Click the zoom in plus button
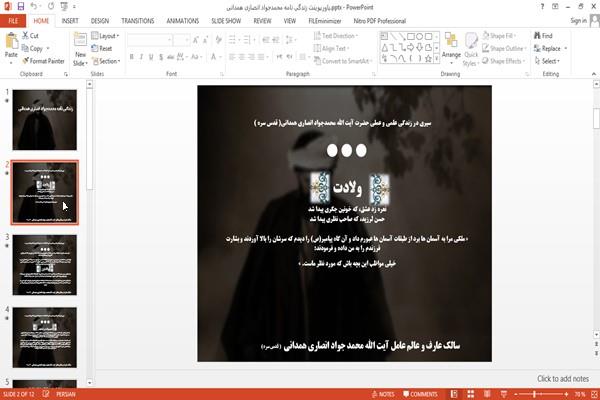 (566, 394)
